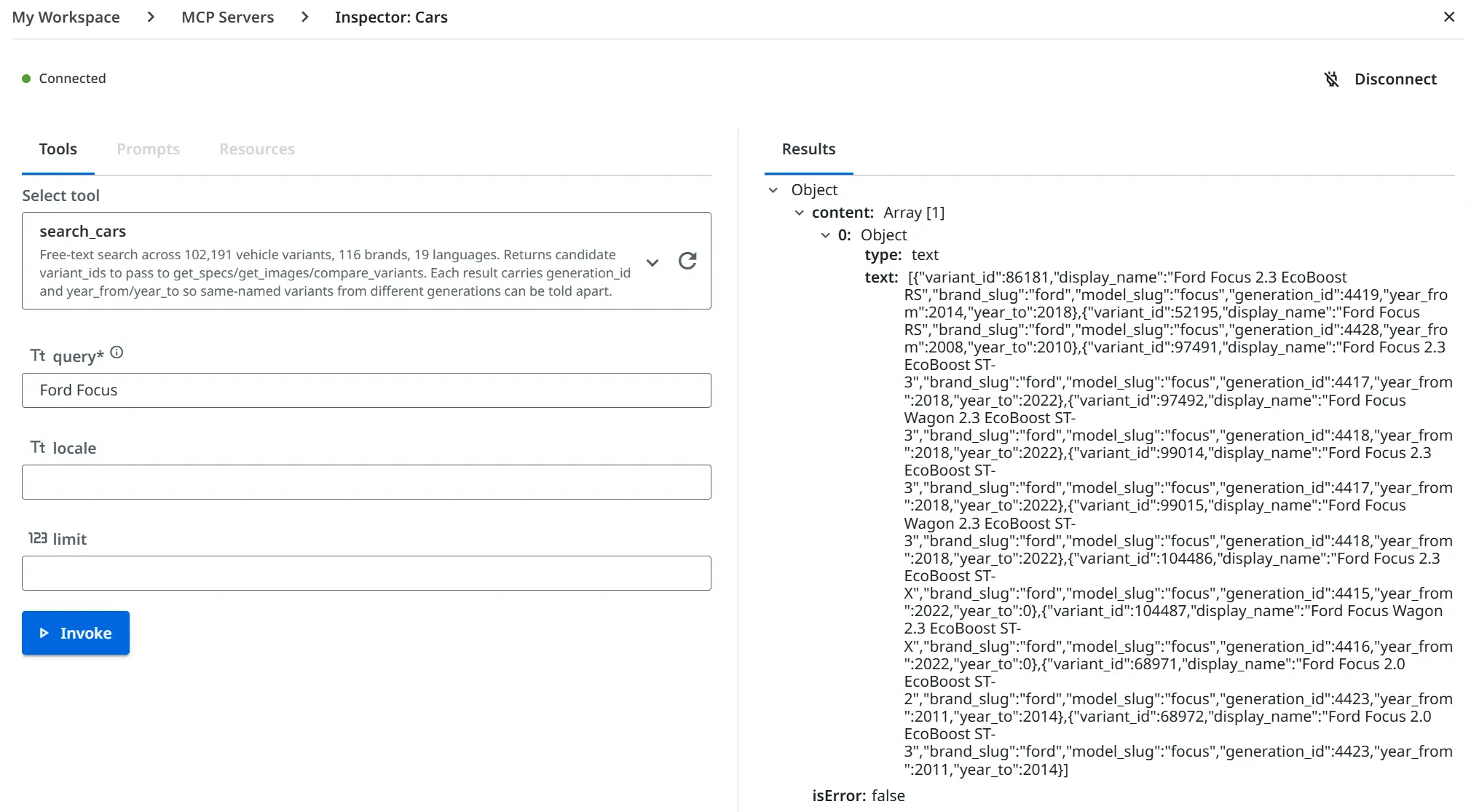Viewport: 1471px width, 812px height.
Task: Open the info icon next to query
Action: pyautogui.click(x=117, y=352)
